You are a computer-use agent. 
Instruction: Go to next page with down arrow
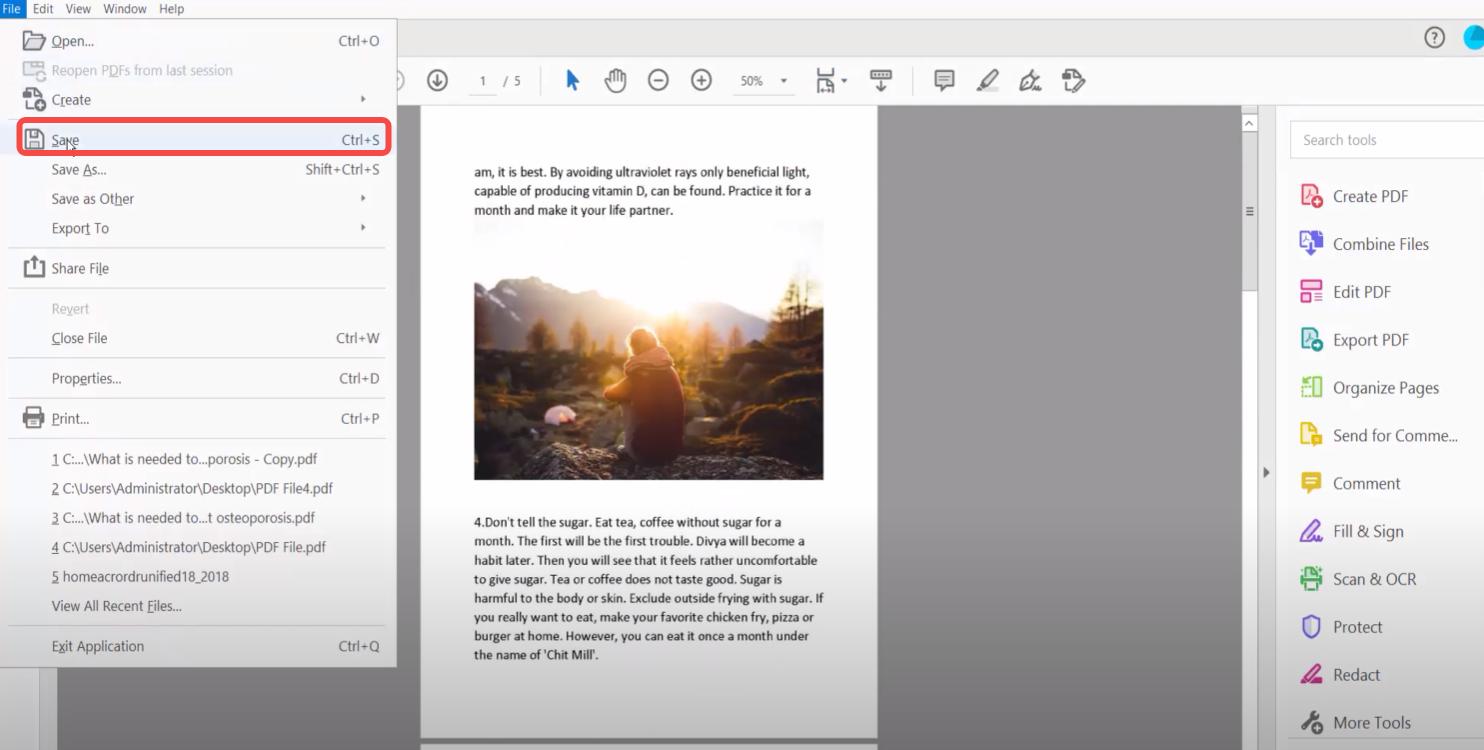click(437, 81)
